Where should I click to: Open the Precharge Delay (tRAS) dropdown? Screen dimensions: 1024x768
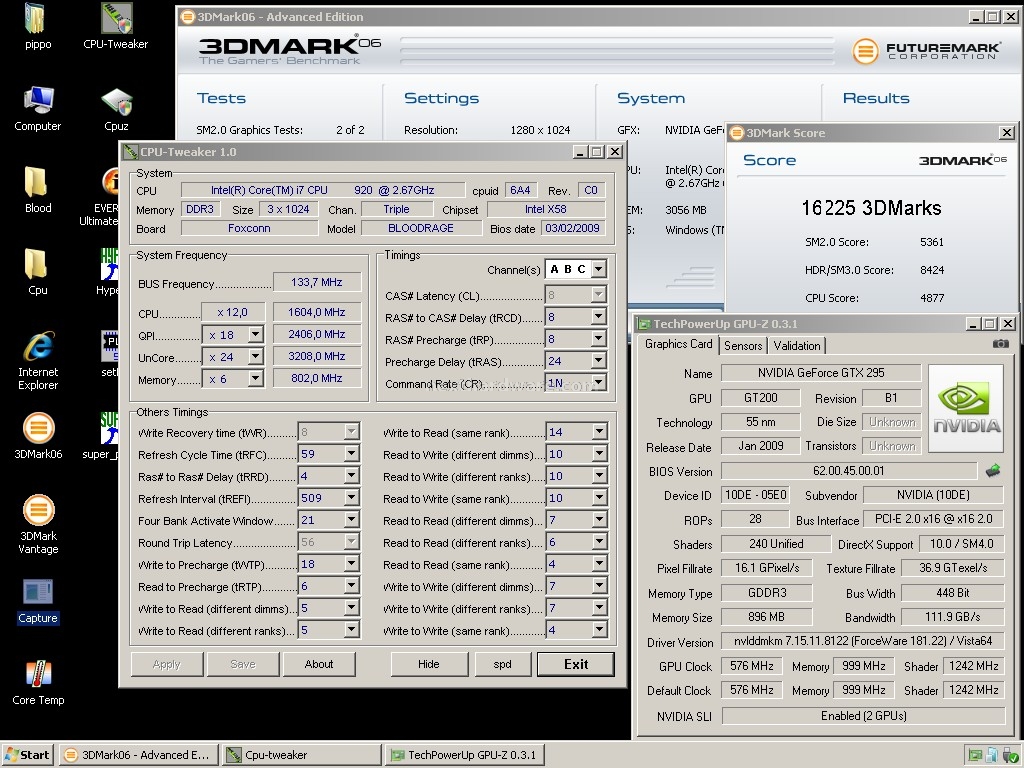click(599, 360)
